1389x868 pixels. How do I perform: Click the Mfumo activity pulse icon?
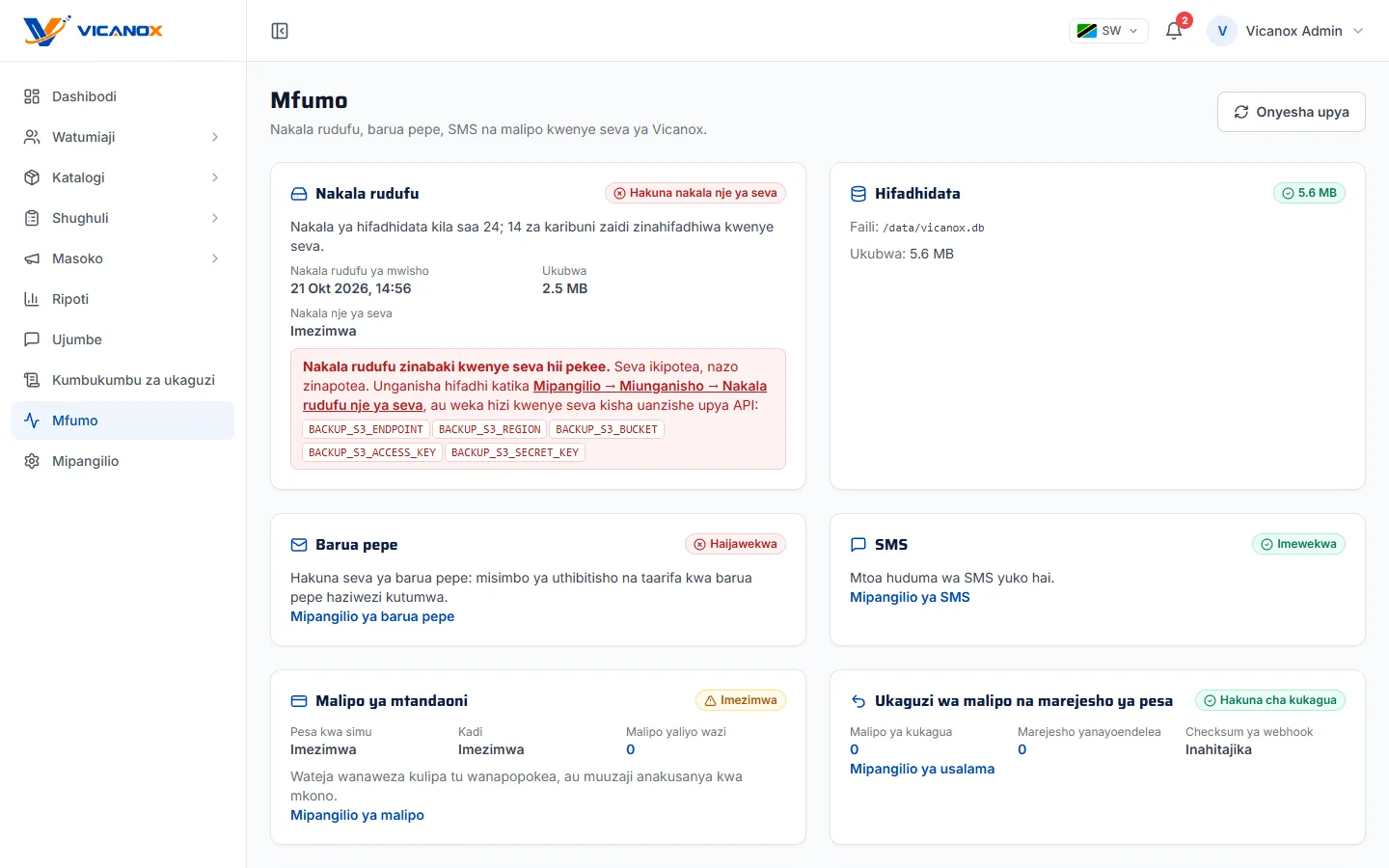pos(32,420)
